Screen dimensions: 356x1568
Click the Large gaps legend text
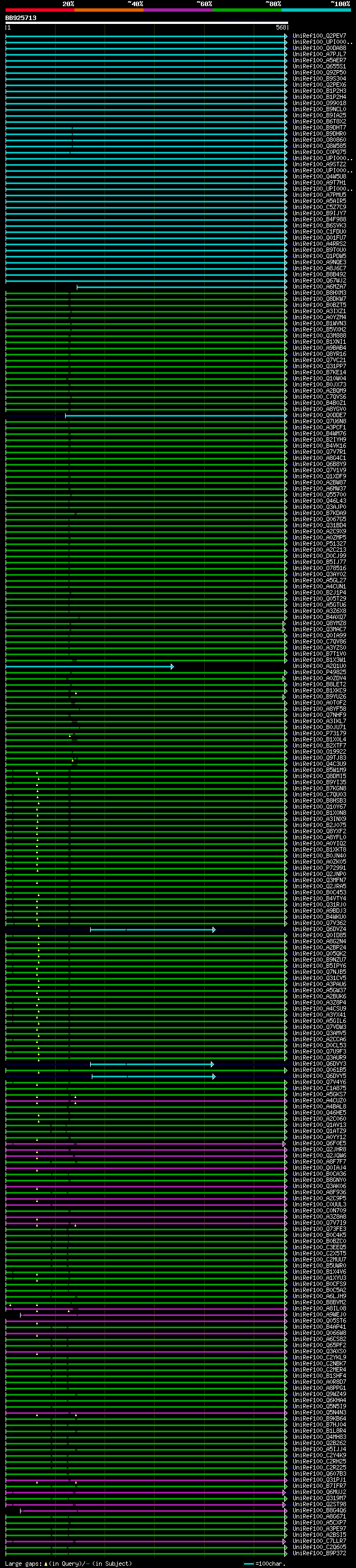(x=68, y=1564)
